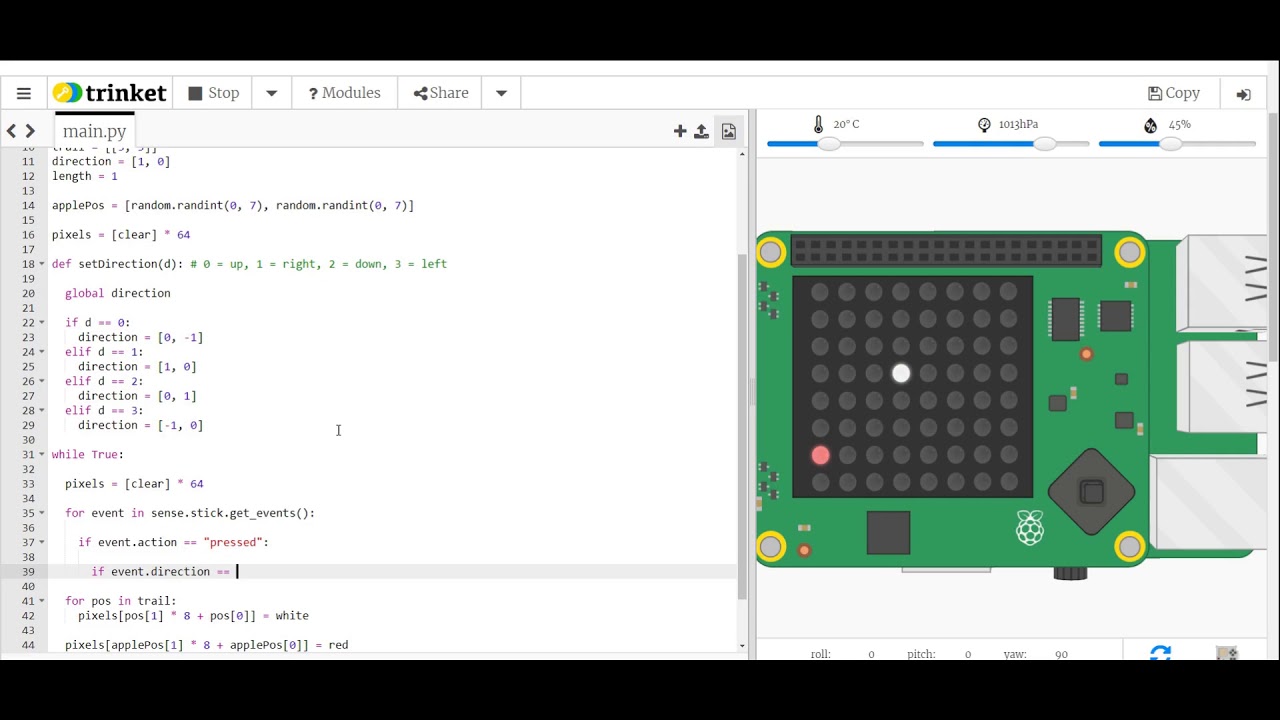
Task: Click the '45%' humidity reading
Action: (x=1180, y=124)
